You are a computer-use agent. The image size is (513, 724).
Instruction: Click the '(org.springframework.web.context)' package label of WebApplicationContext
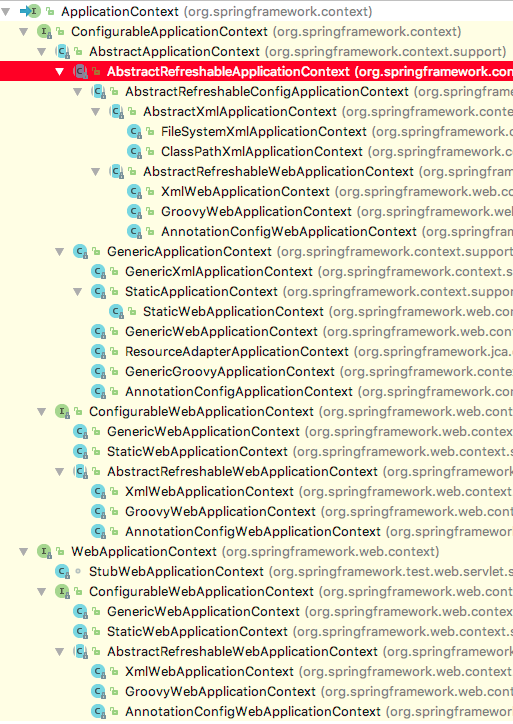click(x=331, y=551)
